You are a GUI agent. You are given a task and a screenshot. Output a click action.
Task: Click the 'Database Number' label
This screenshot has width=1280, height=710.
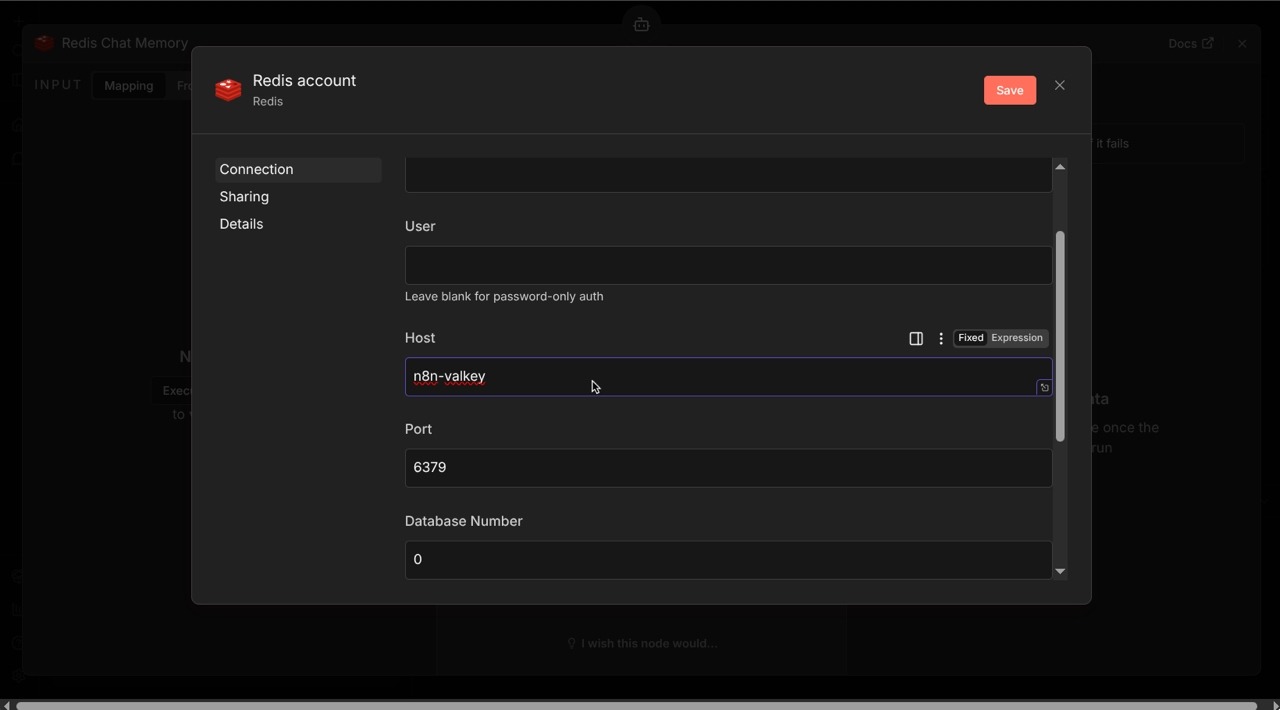[x=464, y=522]
